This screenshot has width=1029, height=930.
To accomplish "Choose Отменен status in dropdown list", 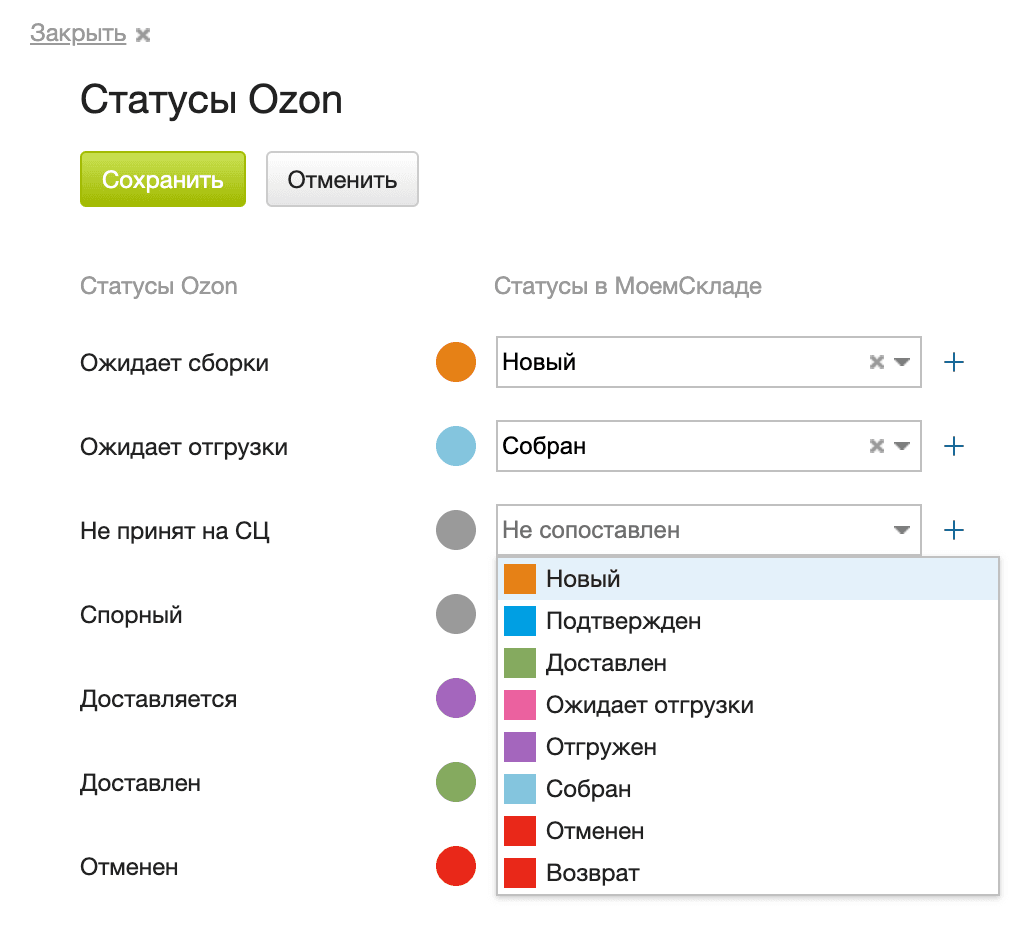I will point(595,831).
